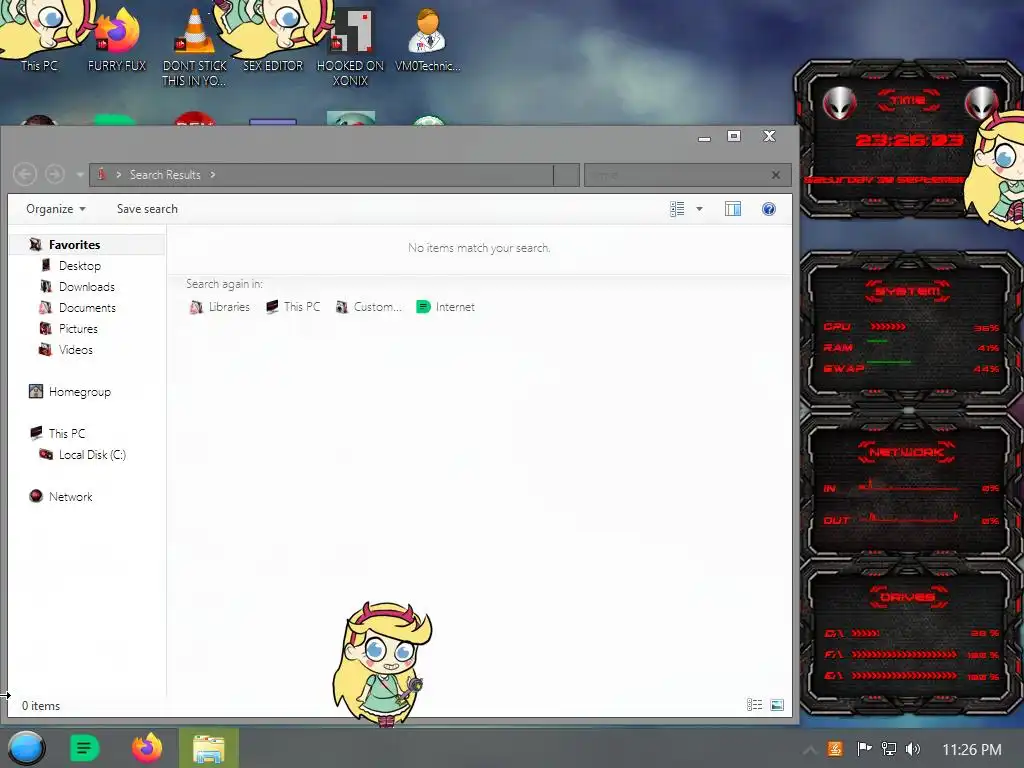Go back with the Explorer back arrow

[x=25, y=174]
